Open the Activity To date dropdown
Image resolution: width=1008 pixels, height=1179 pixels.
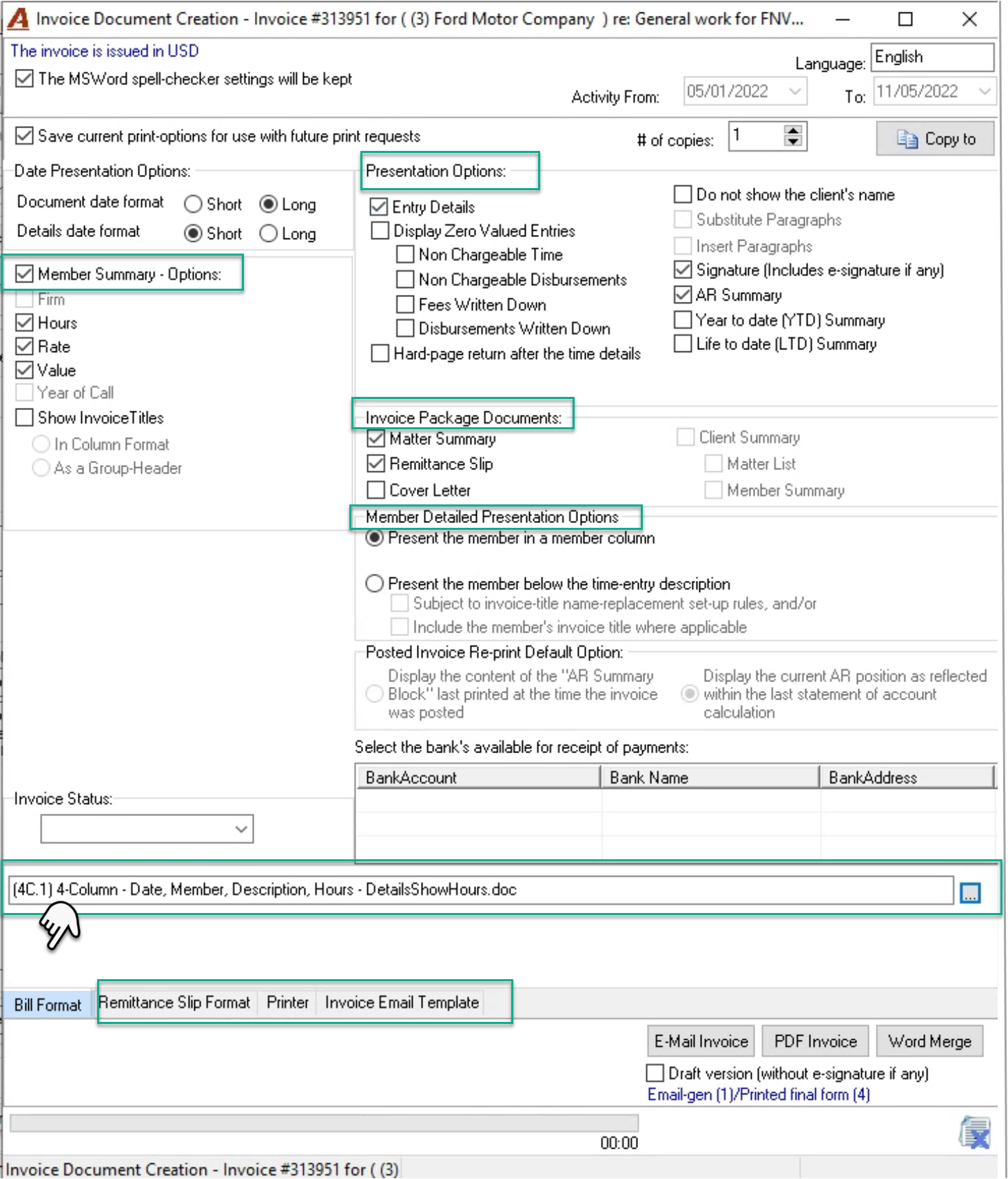click(985, 91)
